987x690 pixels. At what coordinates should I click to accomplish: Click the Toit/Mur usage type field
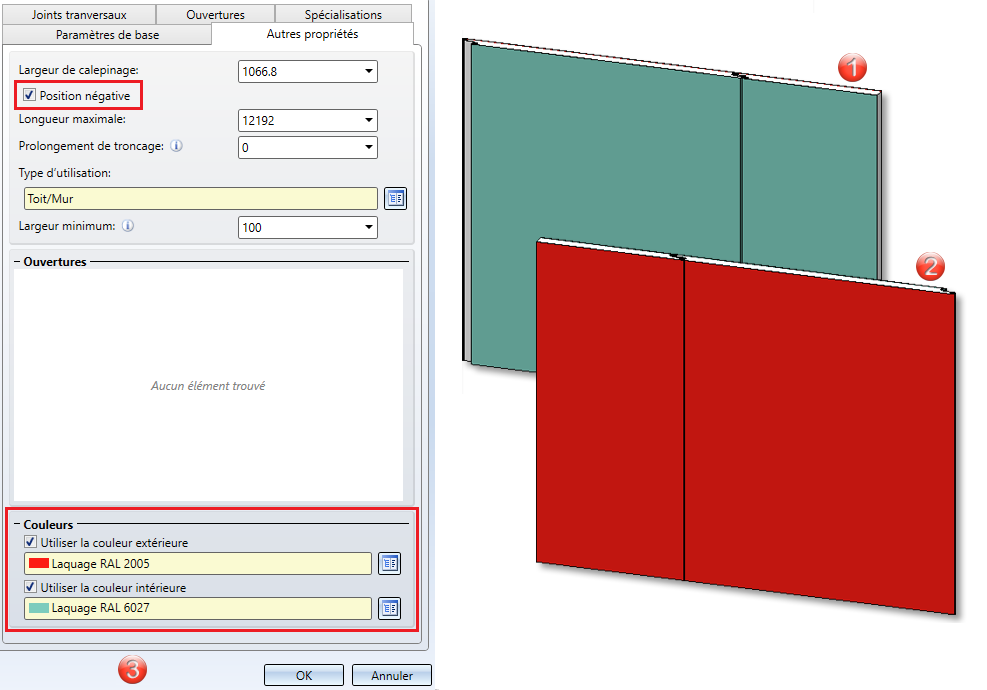point(201,198)
